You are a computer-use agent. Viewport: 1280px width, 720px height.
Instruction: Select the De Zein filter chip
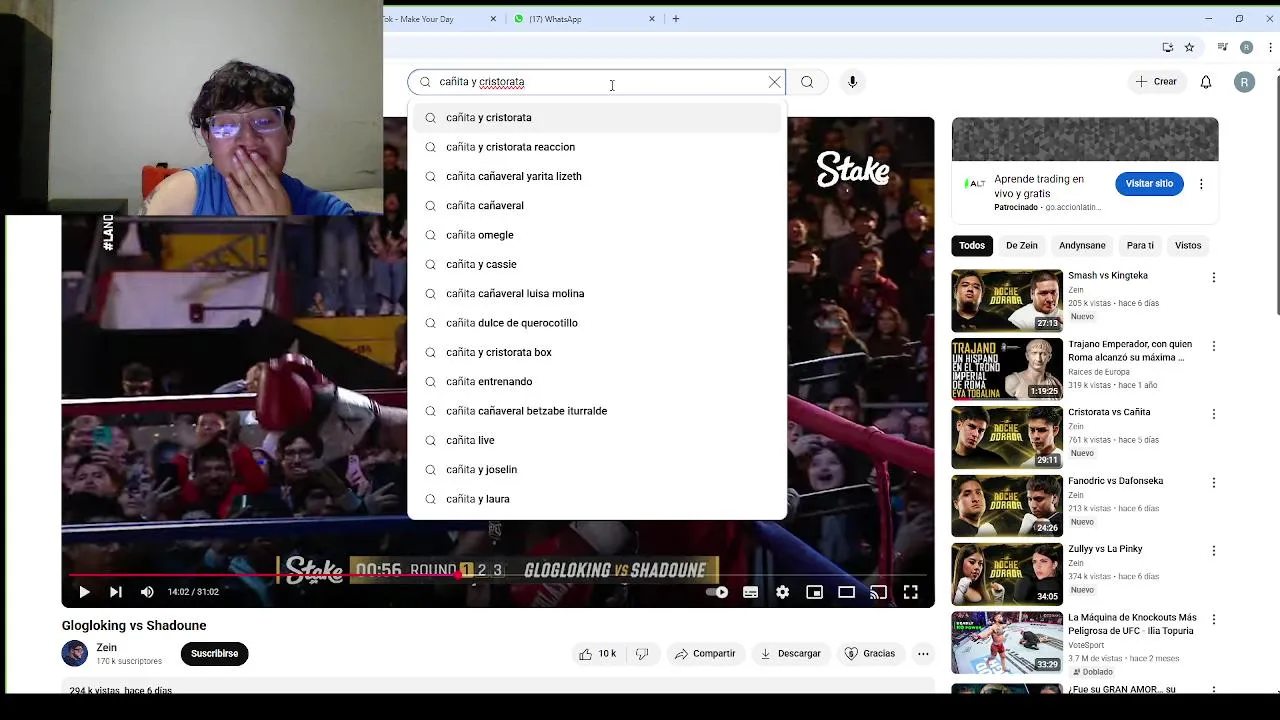(1021, 245)
